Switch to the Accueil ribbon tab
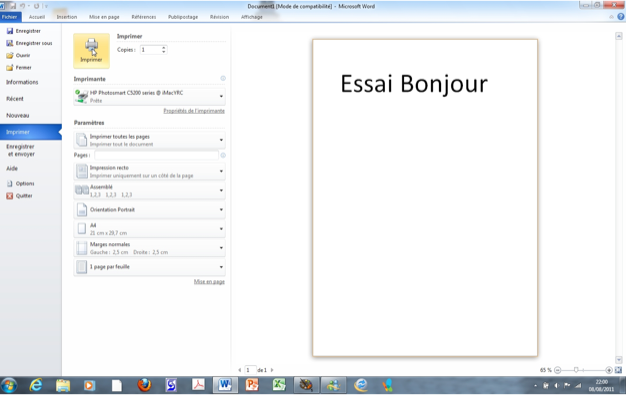This screenshot has width=626, height=395. pyautogui.click(x=37, y=17)
